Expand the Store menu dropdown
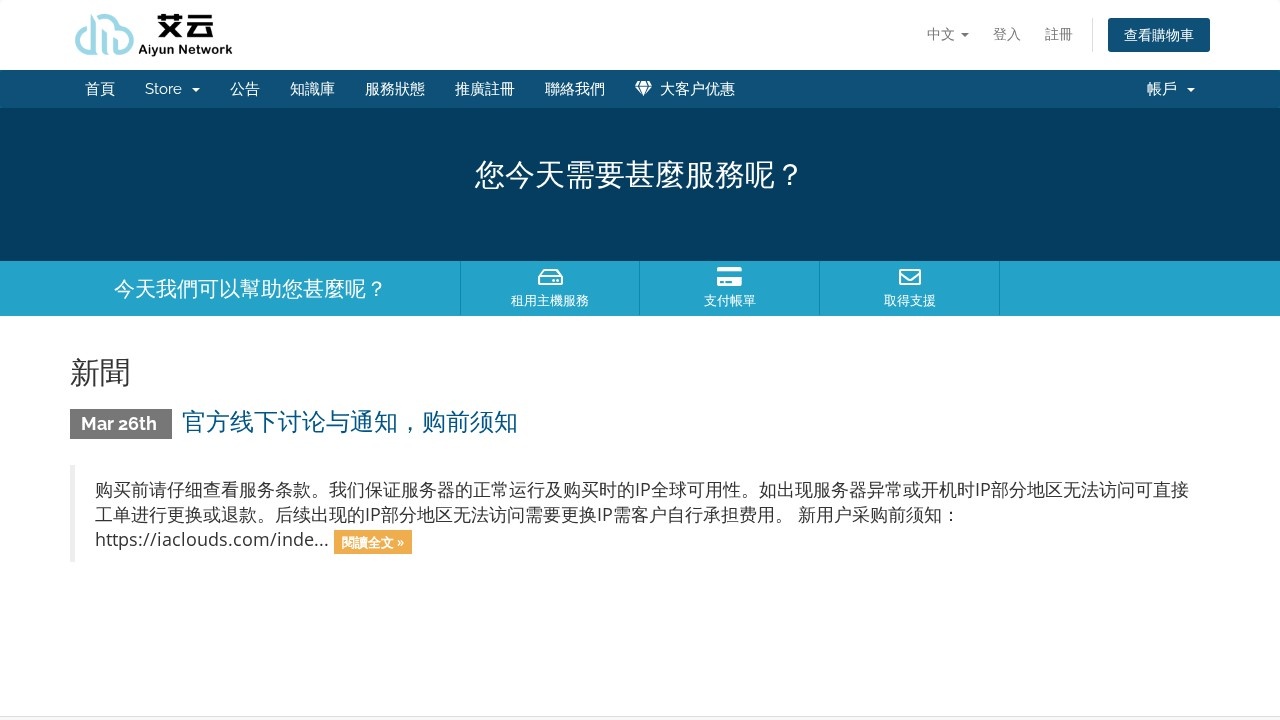The width and height of the screenshot is (1280, 720). pyautogui.click(x=172, y=89)
